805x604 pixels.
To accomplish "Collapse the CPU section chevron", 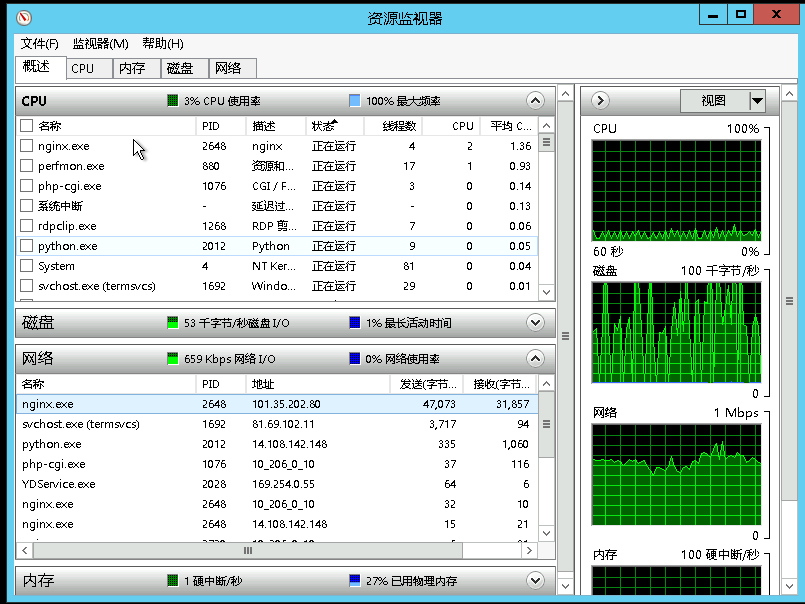I will 535,101.
